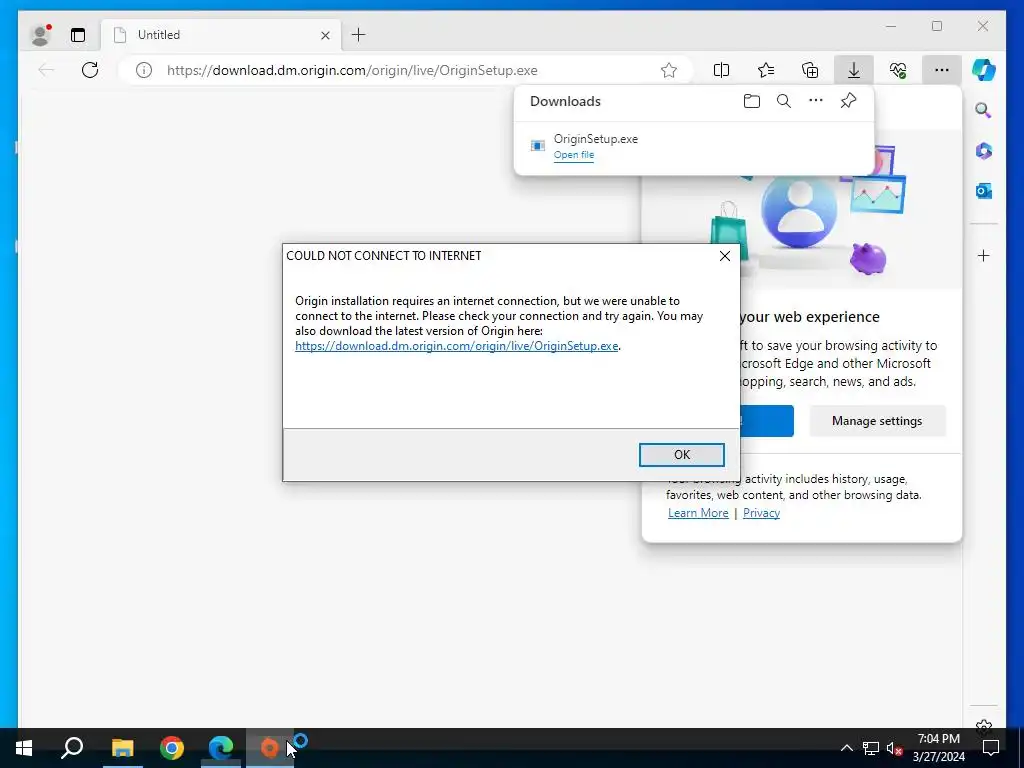Click OK in the error dialog
The image size is (1024, 768).
pos(682,455)
